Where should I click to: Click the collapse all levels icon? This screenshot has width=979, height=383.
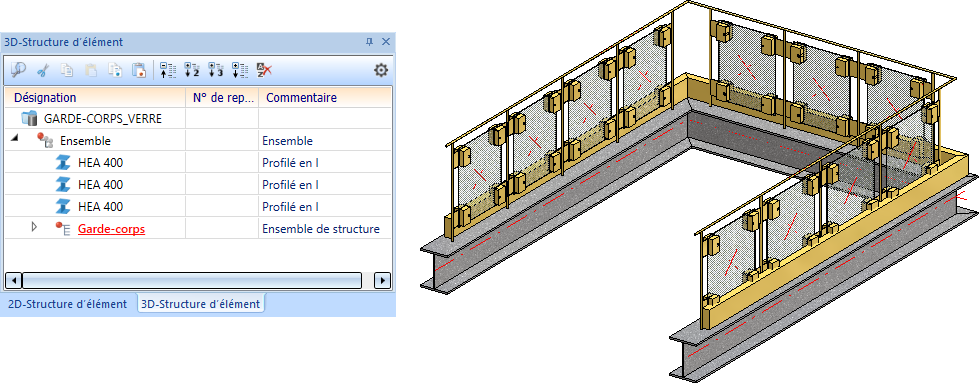coord(168,70)
